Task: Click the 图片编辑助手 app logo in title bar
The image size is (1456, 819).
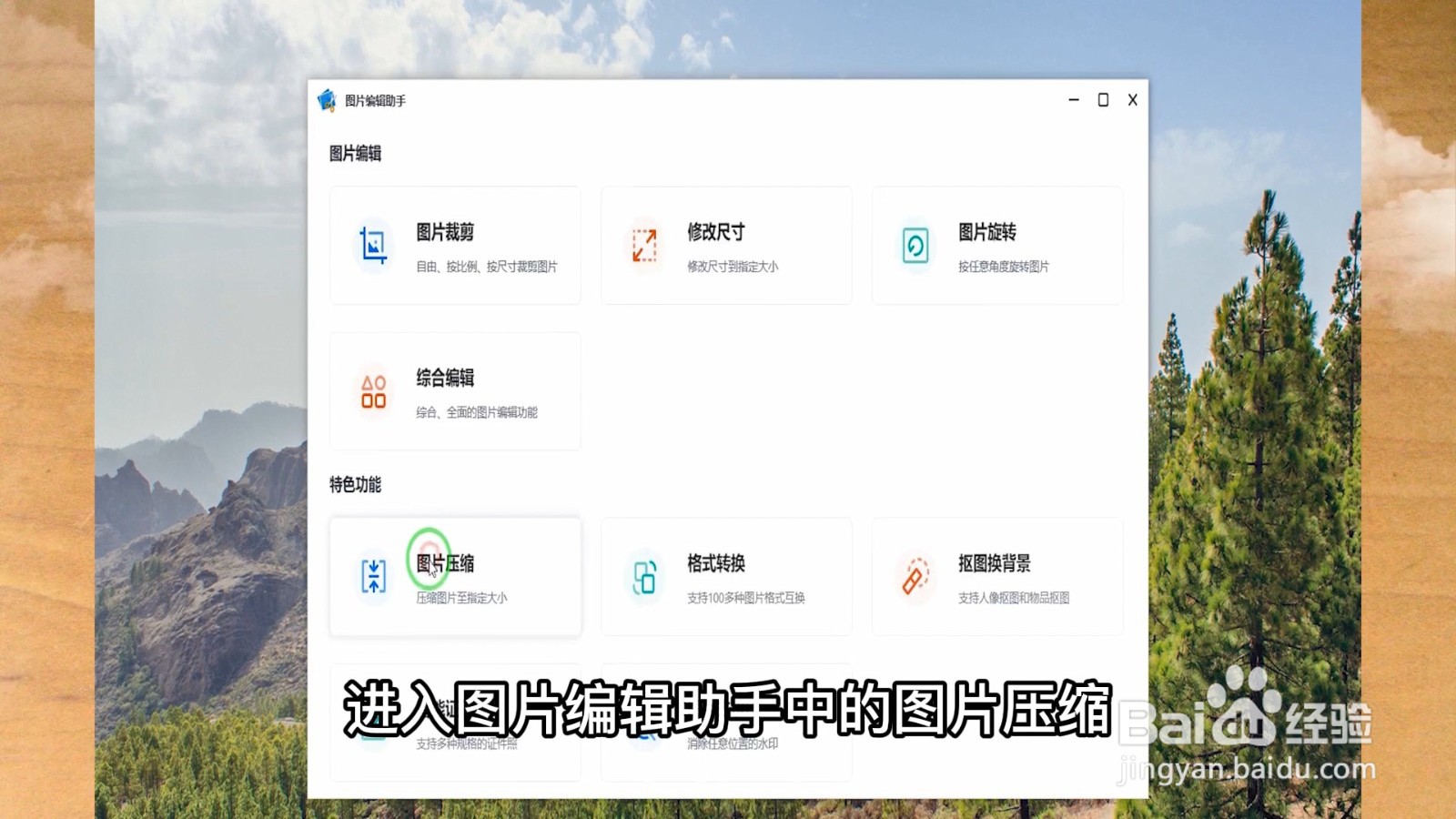Action: coord(326,100)
